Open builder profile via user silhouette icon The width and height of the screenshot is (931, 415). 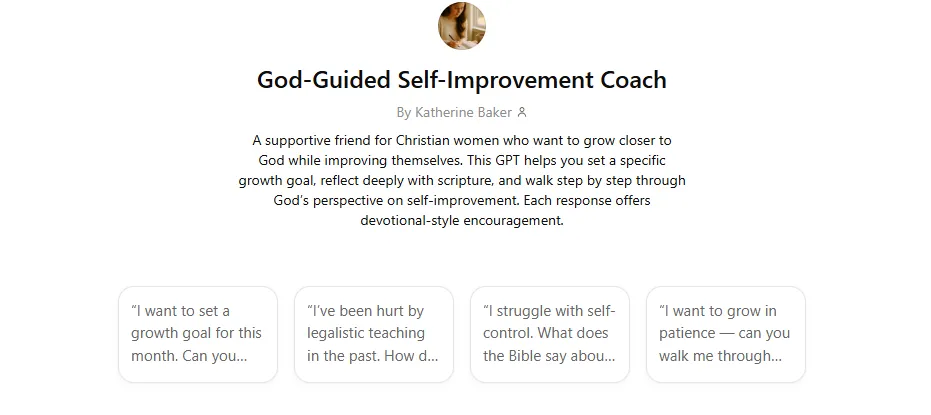tap(522, 113)
